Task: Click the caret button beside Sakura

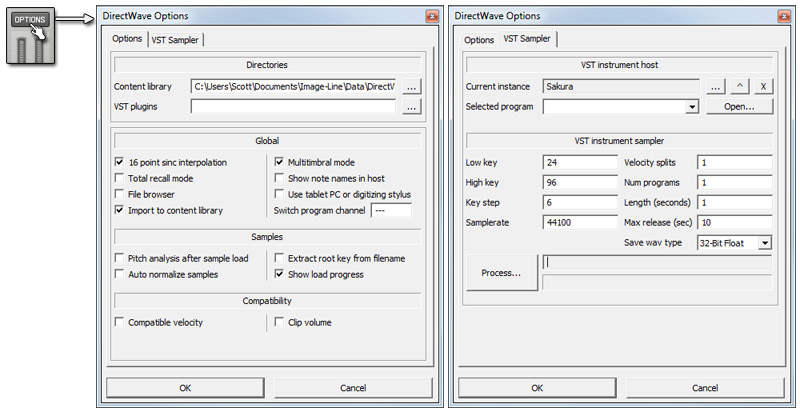Action: (741, 87)
